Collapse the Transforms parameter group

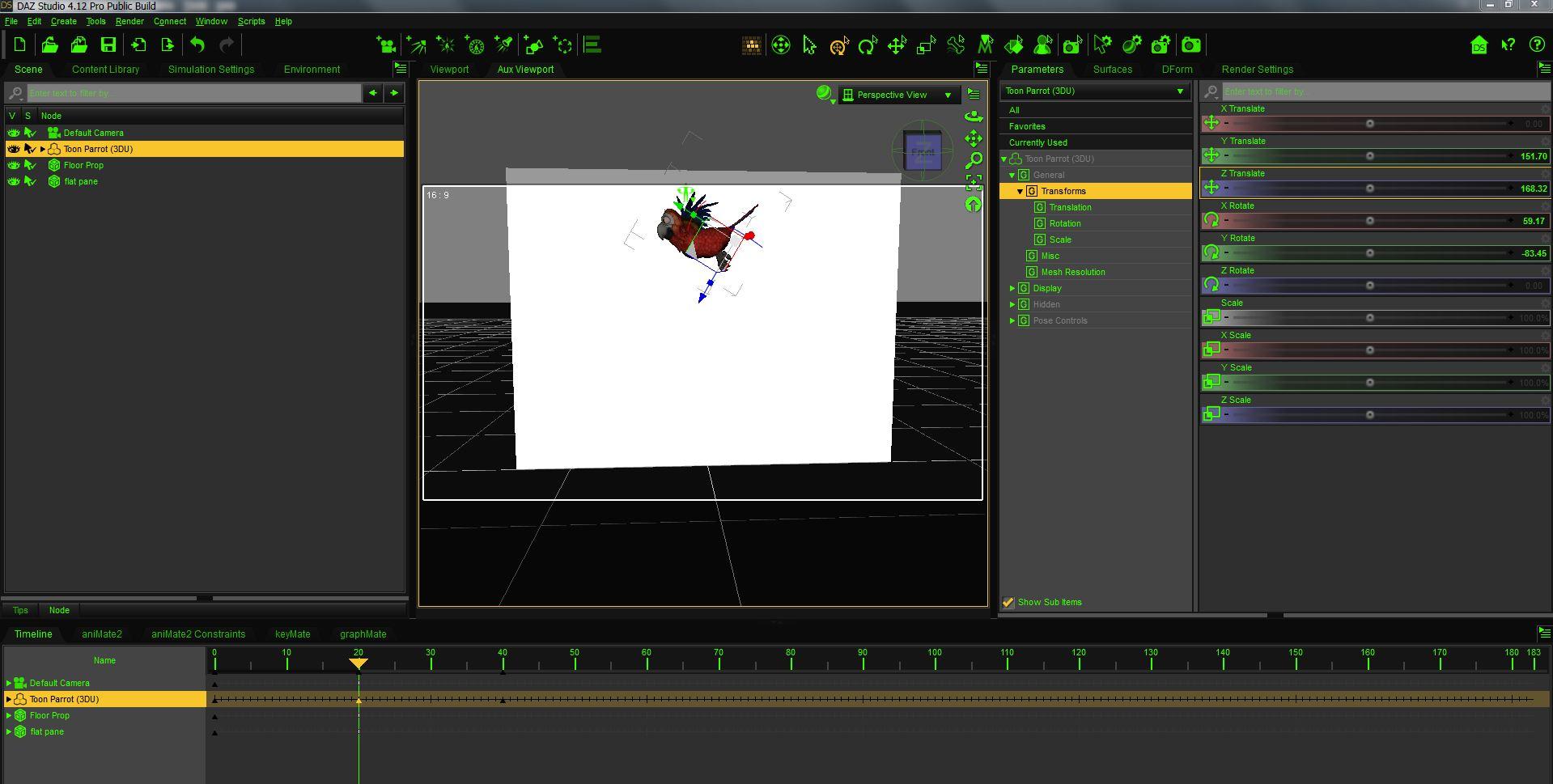(1020, 191)
